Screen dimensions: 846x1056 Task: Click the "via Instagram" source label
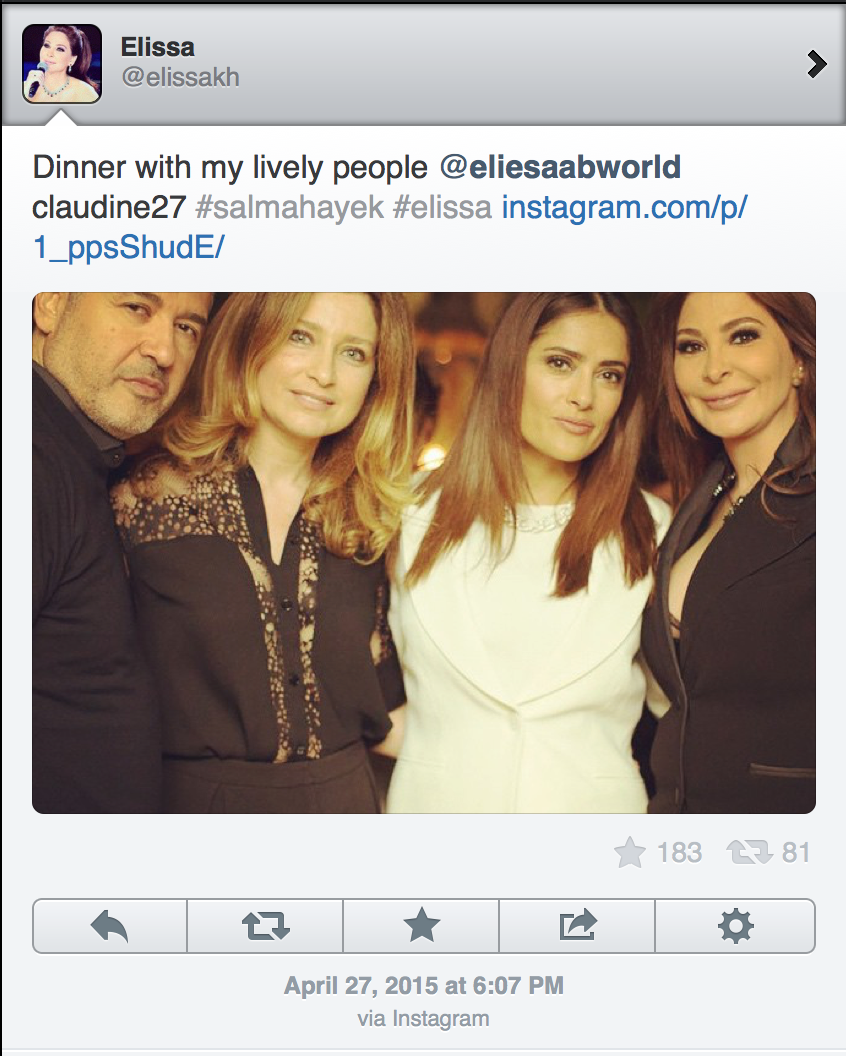pos(424,1019)
